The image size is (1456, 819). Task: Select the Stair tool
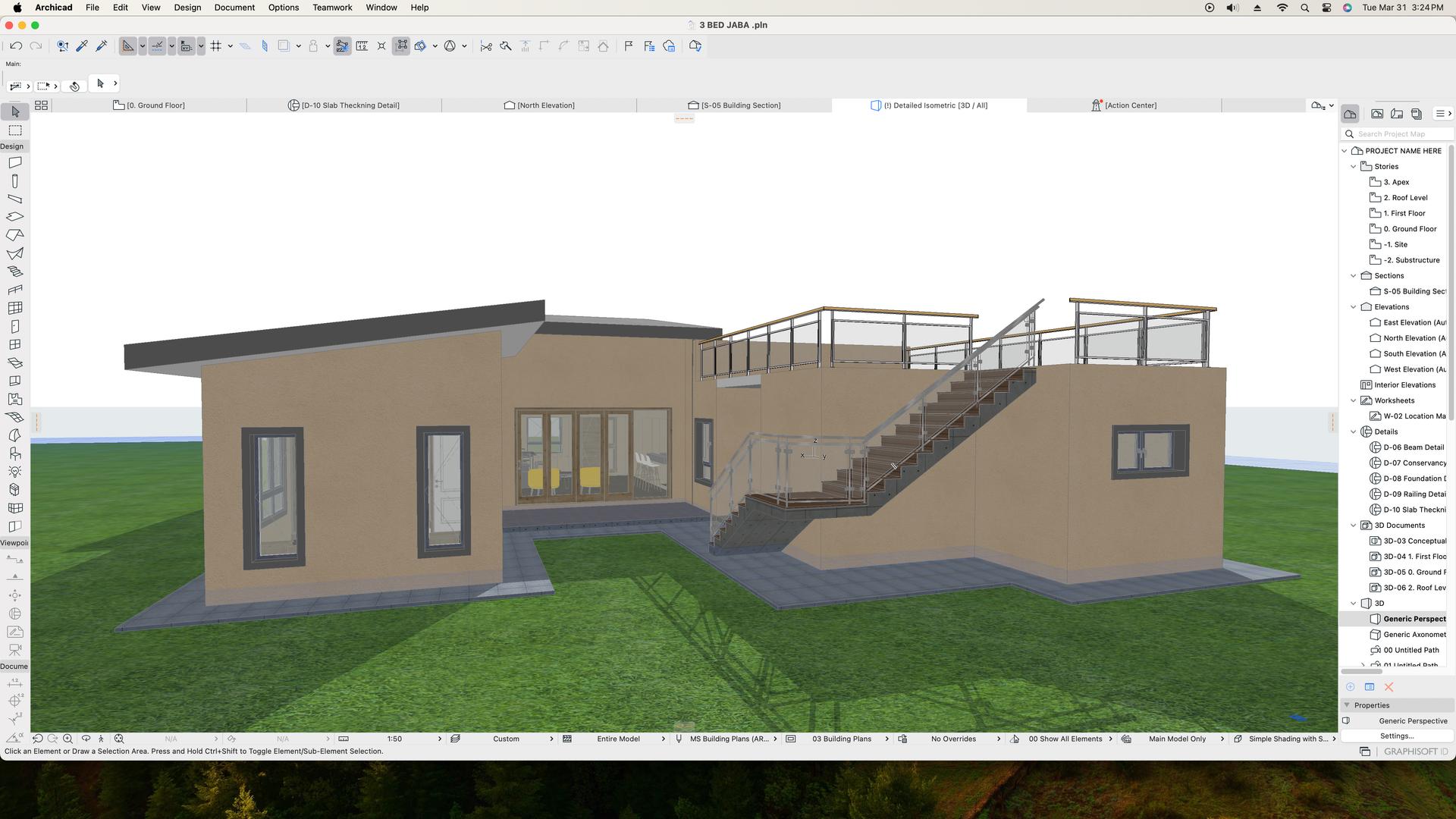[14, 271]
